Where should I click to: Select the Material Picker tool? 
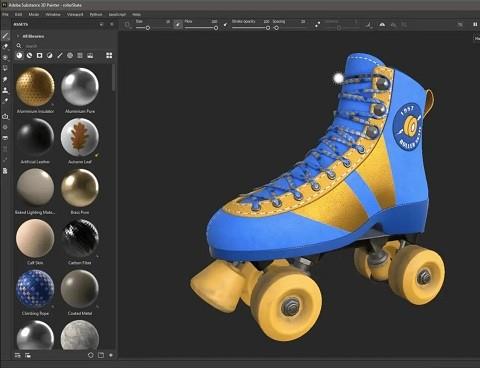[5, 101]
